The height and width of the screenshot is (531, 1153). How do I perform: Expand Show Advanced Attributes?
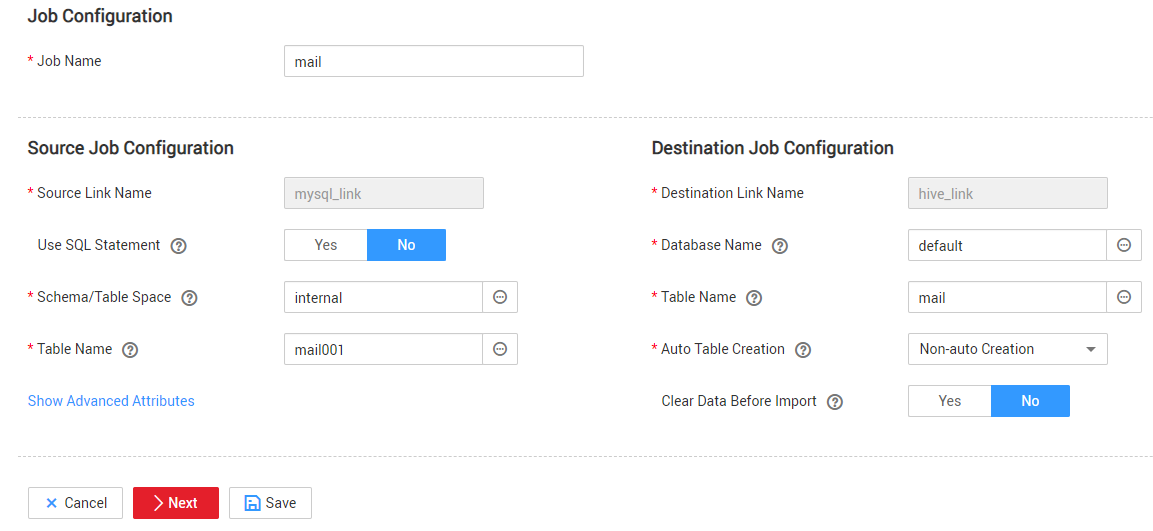click(111, 401)
